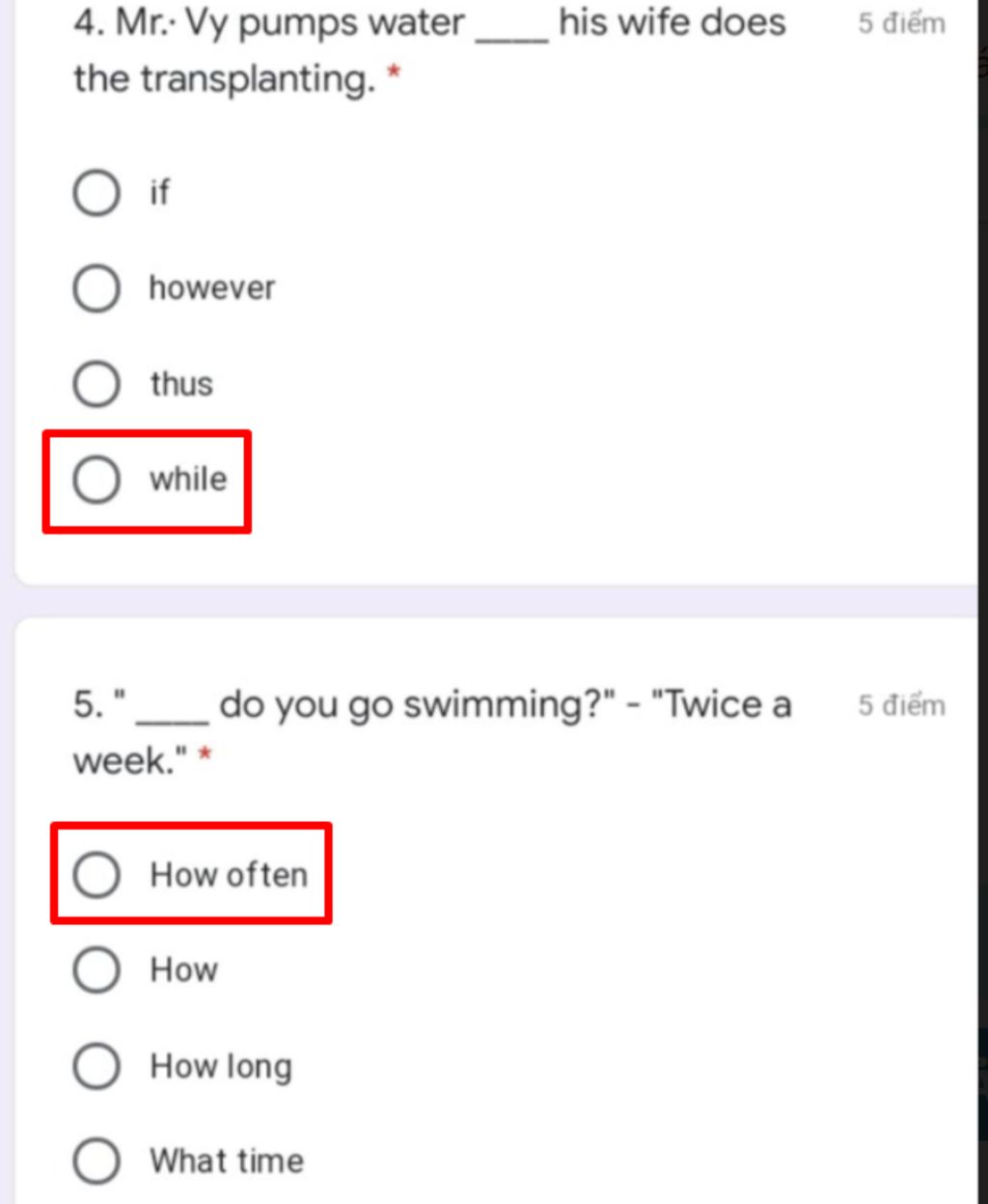Click the required asterisk after 'transplanting.'
Viewport: 988px width, 1204px height.
[393, 75]
